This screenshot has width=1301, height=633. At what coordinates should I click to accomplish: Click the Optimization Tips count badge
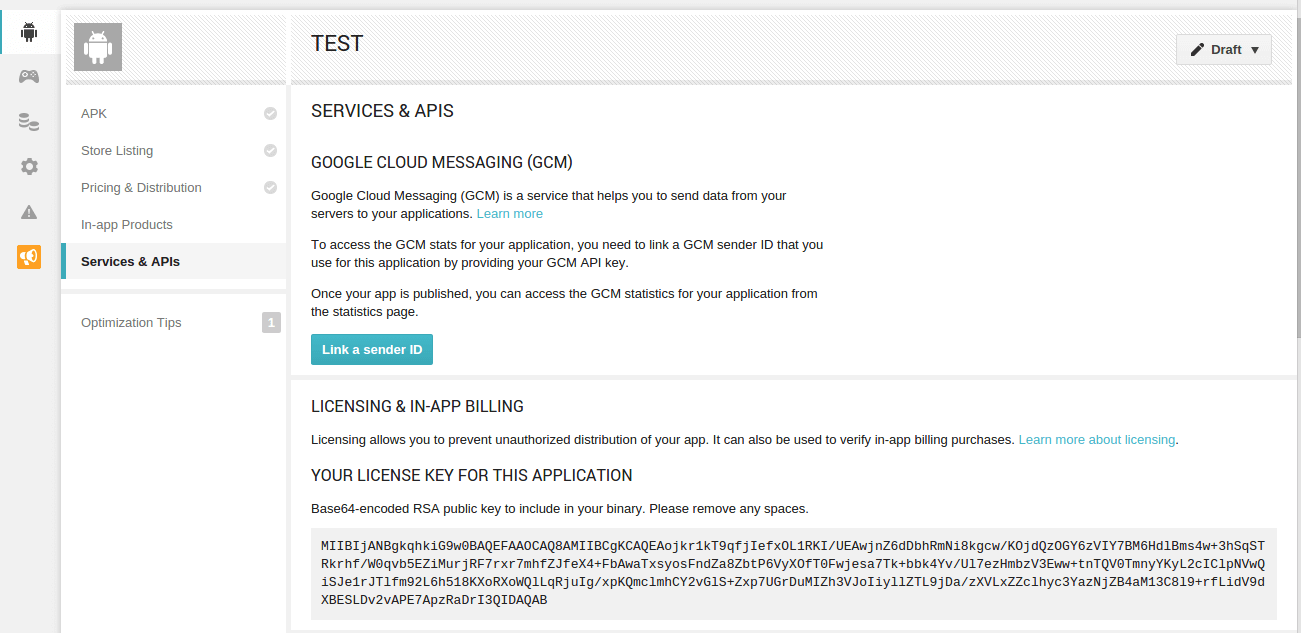[271, 323]
